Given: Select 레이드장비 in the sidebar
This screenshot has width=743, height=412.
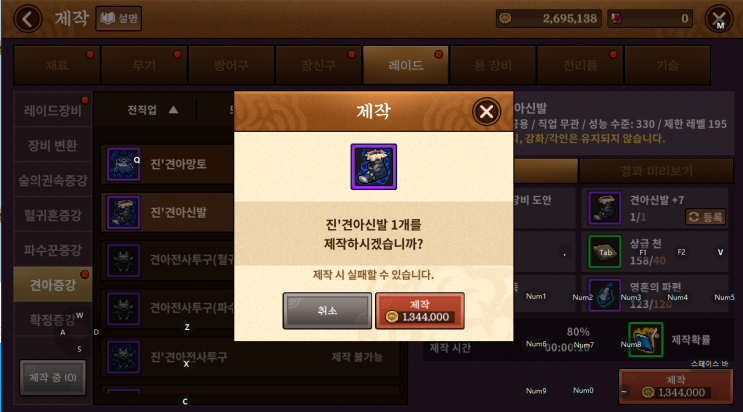Looking at the screenshot, I should (53, 110).
